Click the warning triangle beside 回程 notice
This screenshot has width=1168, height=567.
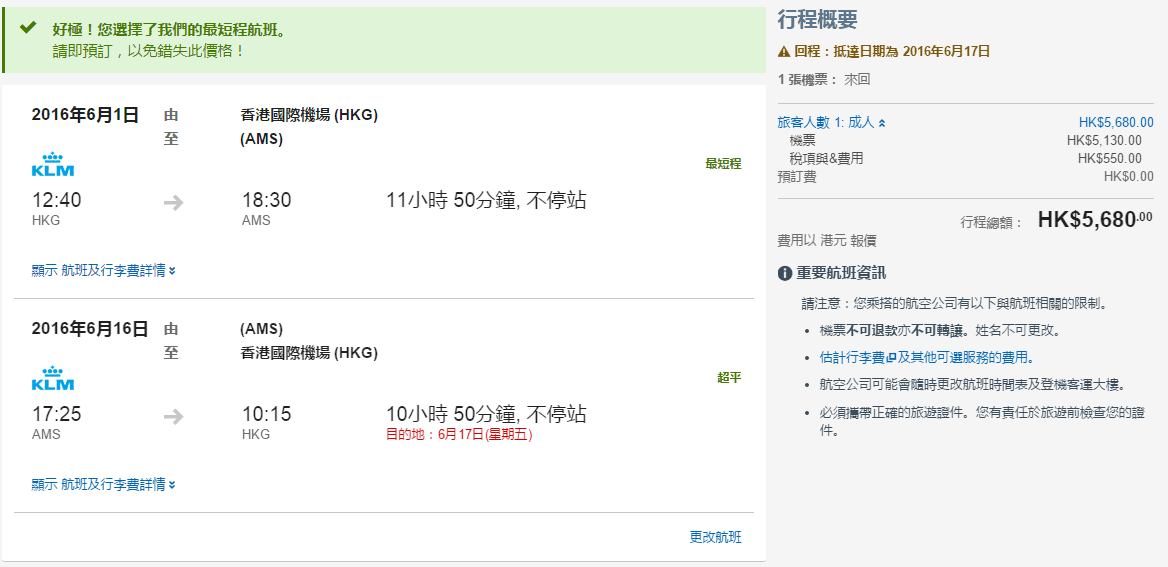[x=784, y=52]
